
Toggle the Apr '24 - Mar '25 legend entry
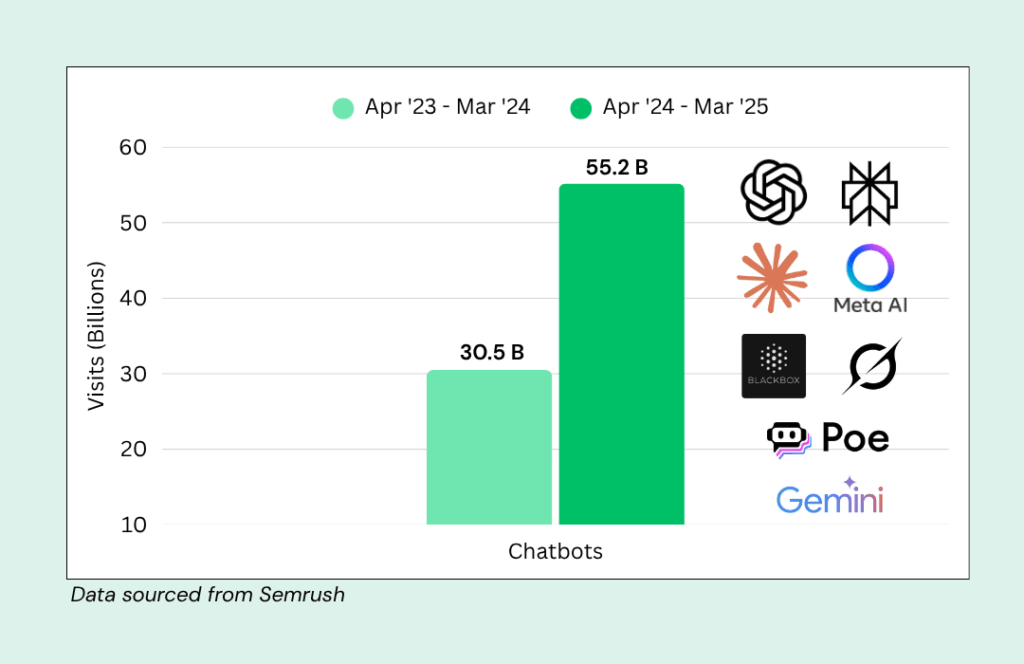(x=669, y=107)
